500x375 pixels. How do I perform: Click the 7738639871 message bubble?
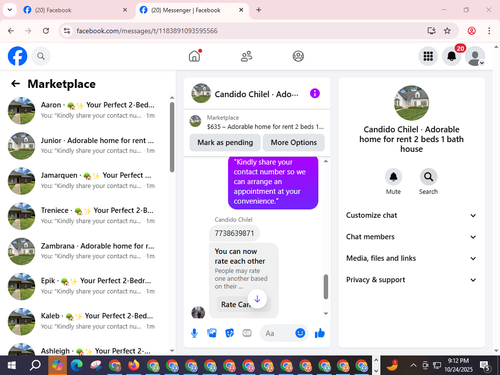pyautogui.click(x=234, y=233)
